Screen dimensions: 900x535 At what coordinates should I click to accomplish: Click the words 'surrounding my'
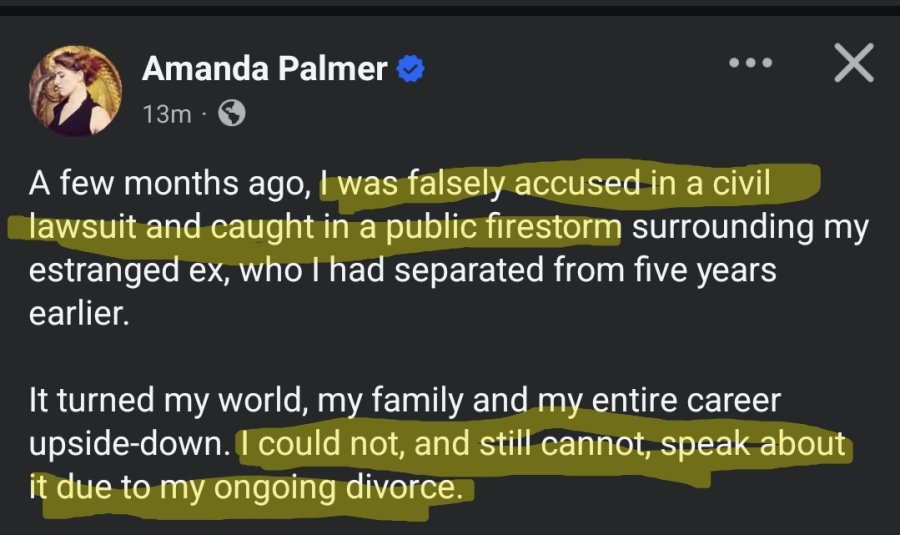(x=750, y=227)
